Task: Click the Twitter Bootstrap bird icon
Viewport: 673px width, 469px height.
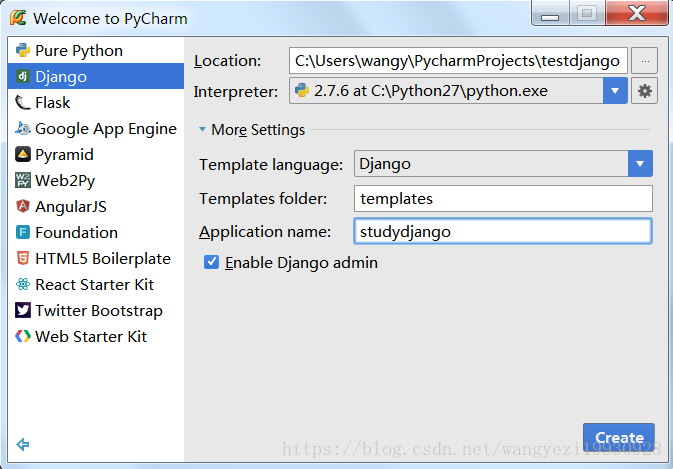Action: (22, 310)
